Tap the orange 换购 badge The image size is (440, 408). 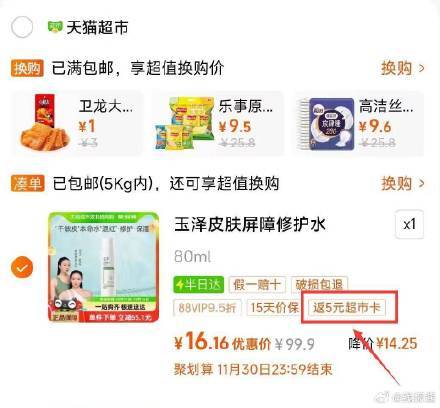(27, 68)
